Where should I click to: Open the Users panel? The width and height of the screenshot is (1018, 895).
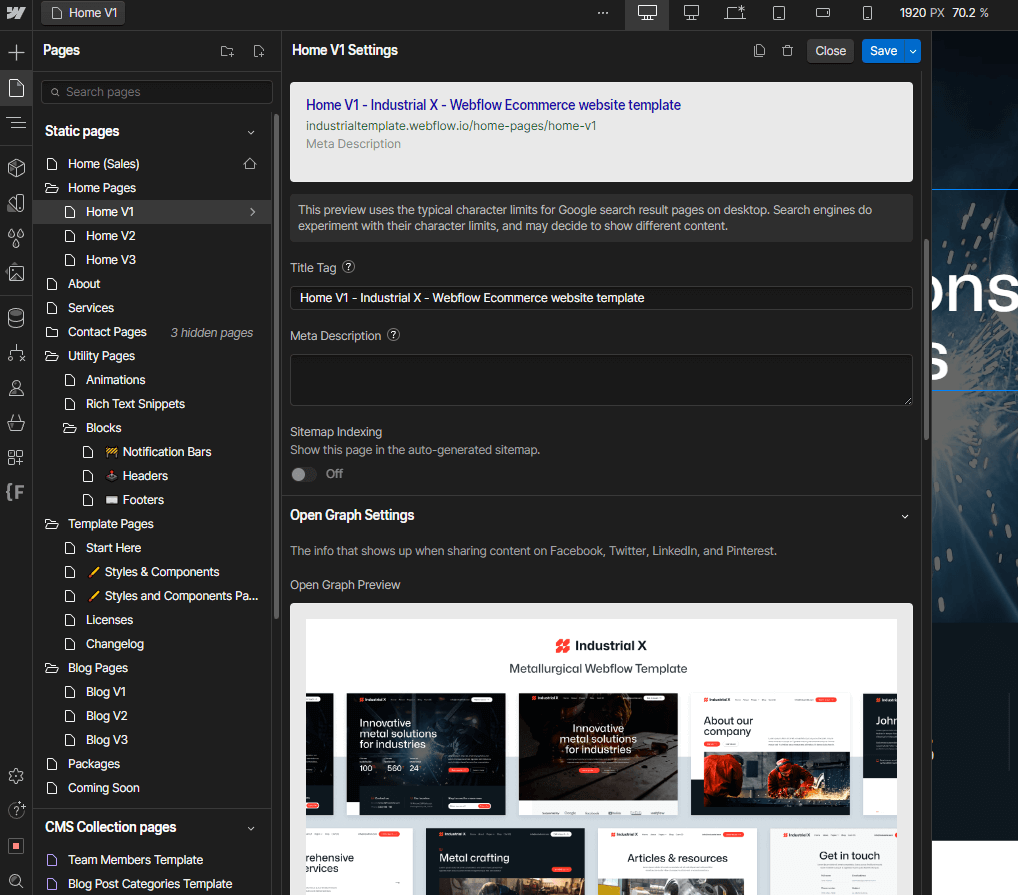tap(16, 387)
